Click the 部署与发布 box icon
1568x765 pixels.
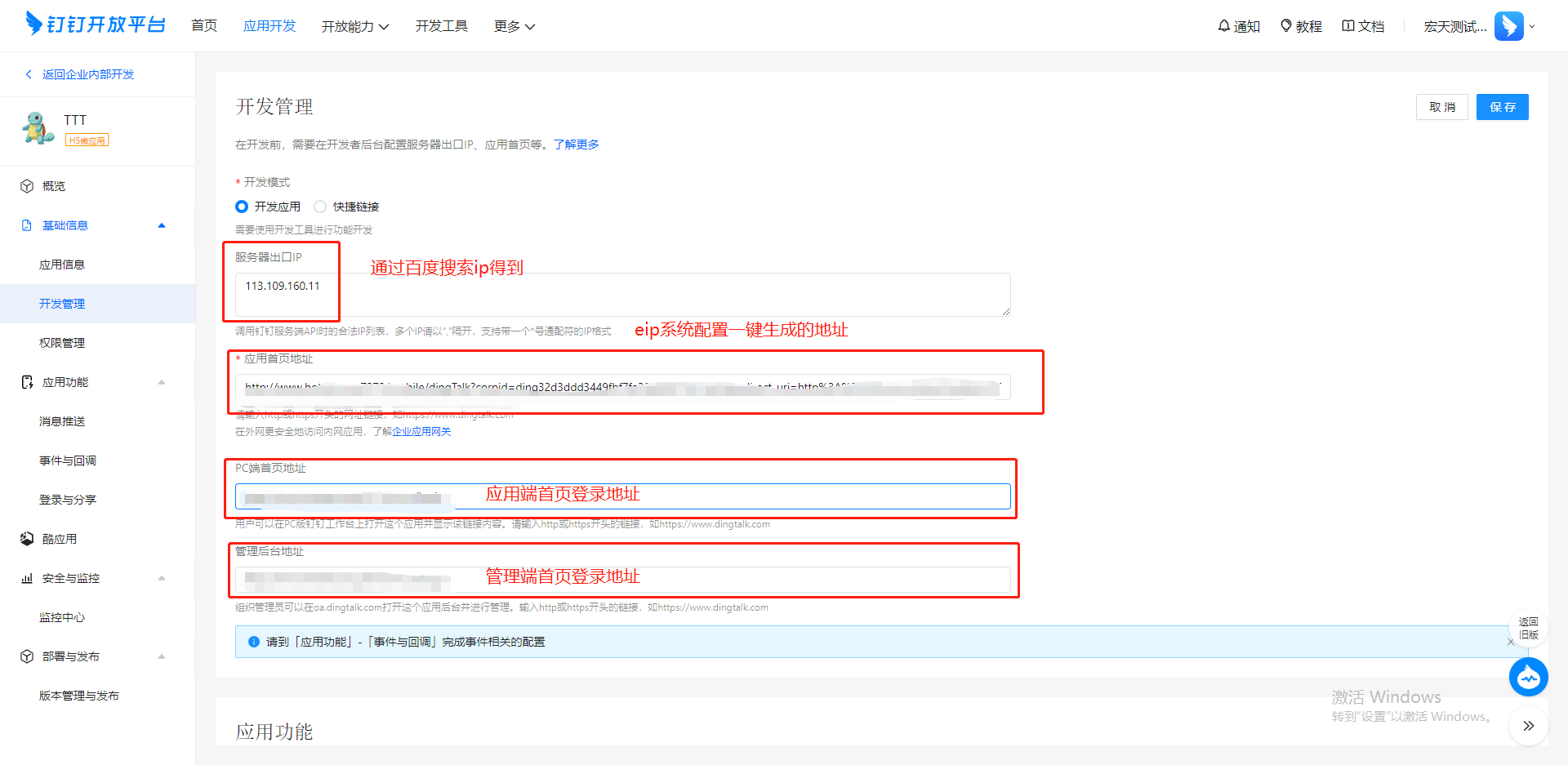[27, 656]
